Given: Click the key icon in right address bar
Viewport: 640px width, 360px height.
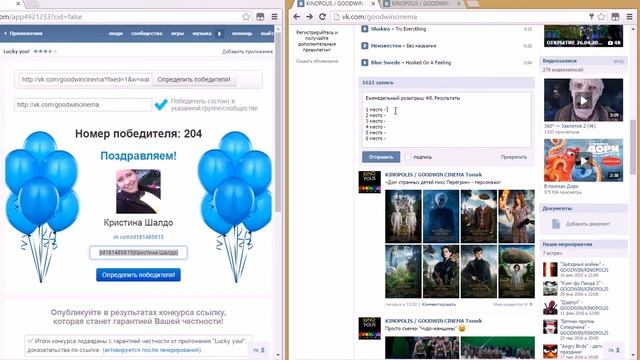Looking at the screenshot, I should click(591, 17).
